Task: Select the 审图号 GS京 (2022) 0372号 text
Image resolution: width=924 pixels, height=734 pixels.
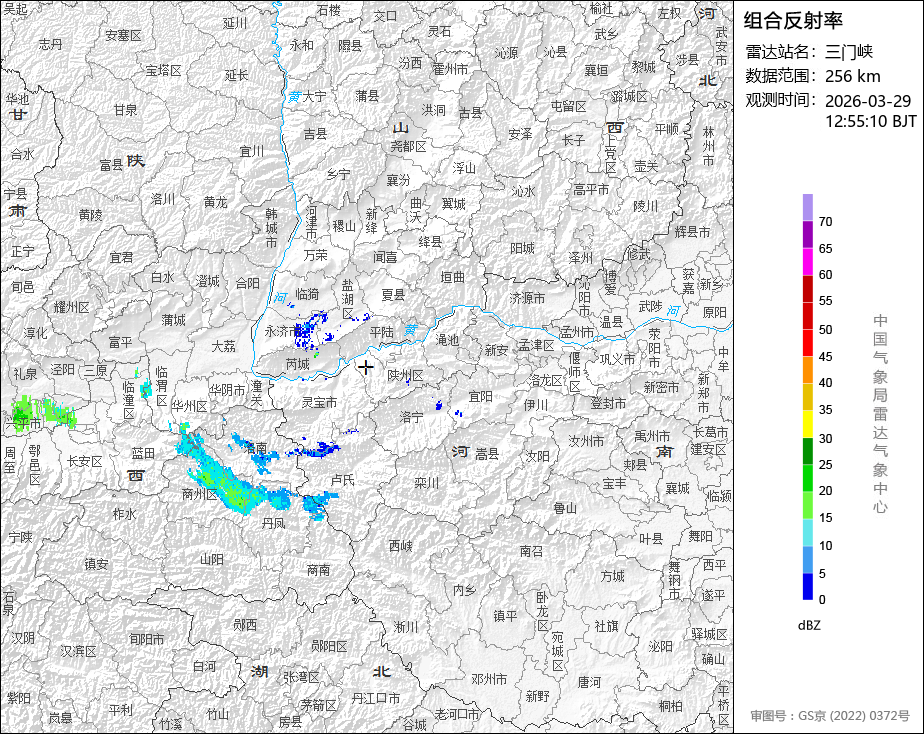Action: 830,716
